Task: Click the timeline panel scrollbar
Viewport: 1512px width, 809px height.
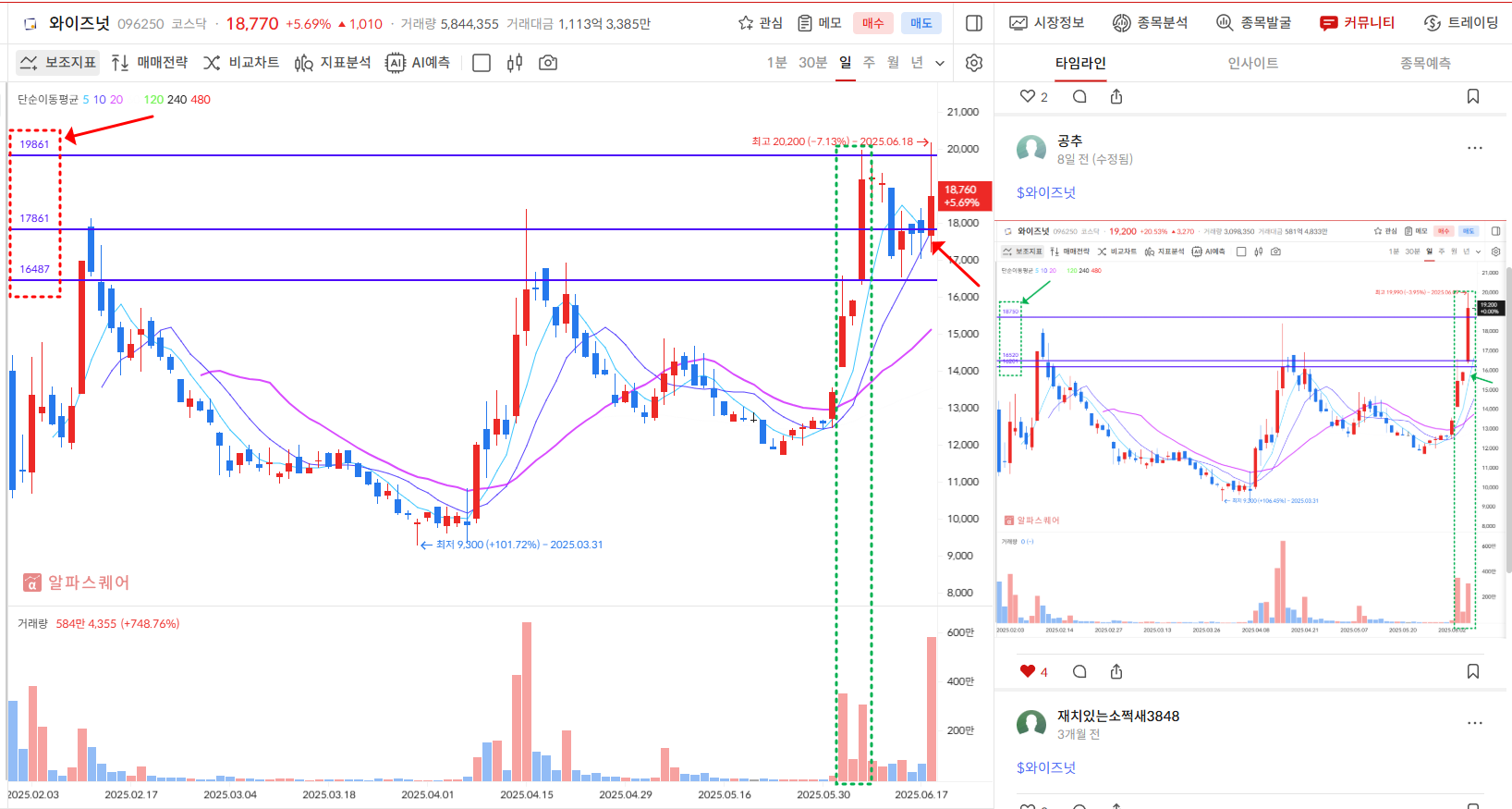Action: click(x=1508, y=421)
